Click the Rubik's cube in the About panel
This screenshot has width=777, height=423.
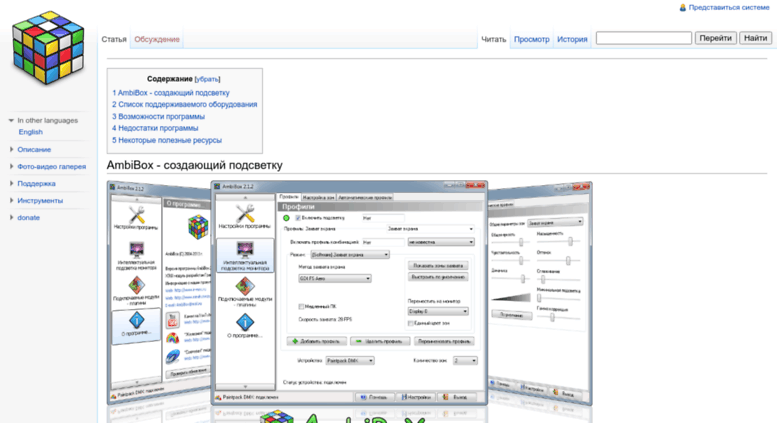coord(198,227)
